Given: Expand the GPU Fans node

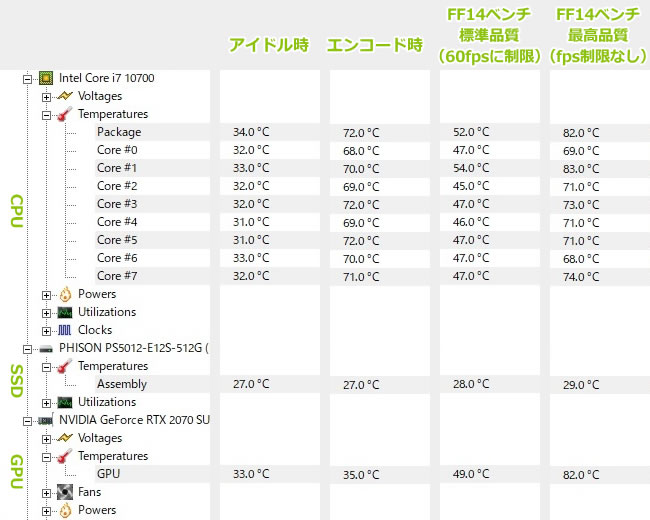Looking at the screenshot, I should click(x=46, y=493).
